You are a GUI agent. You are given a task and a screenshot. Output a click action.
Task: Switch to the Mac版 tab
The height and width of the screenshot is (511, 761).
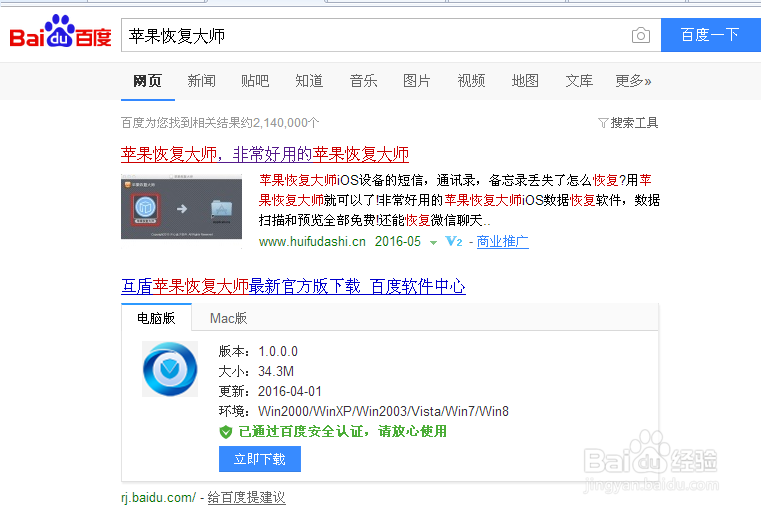pyautogui.click(x=228, y=318)
